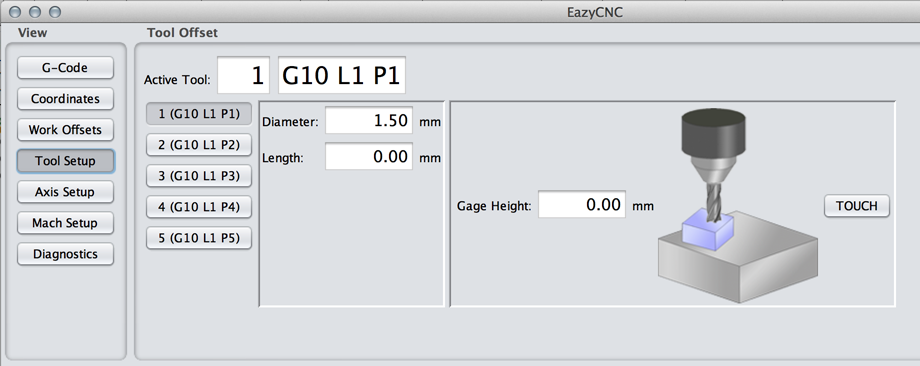Open the G-Code view
920x366 pixels.
65,67
